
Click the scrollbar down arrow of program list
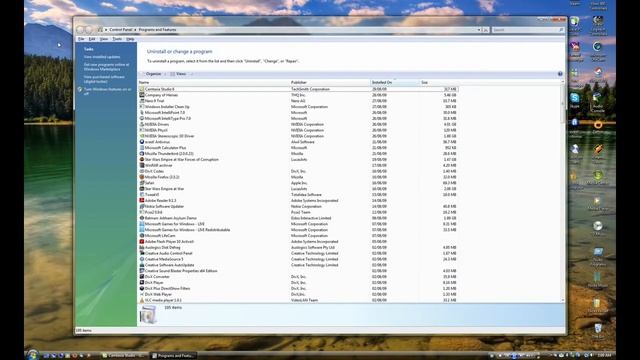(x=563, y=300)
